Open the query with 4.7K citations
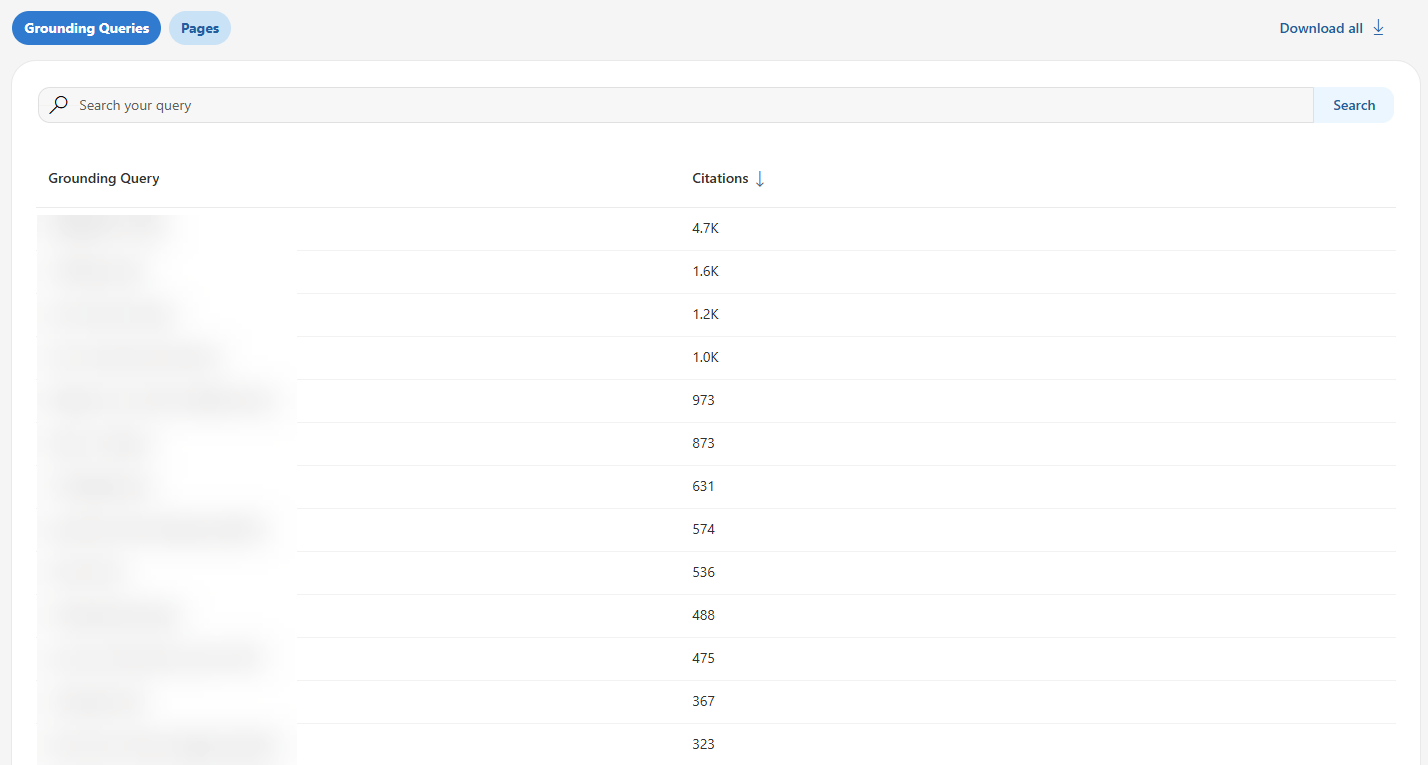 705,228
